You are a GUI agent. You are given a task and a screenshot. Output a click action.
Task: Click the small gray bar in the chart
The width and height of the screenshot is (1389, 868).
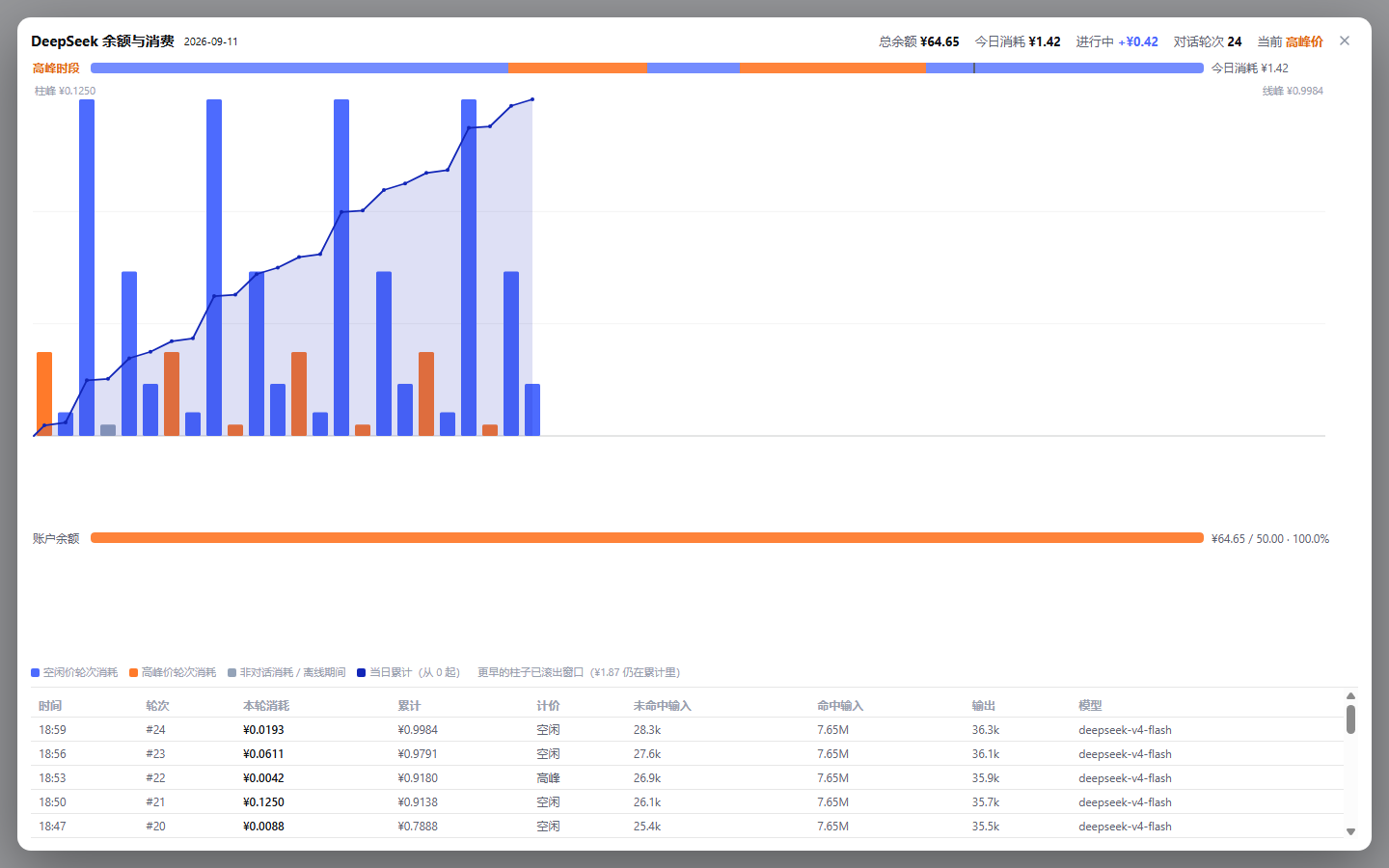pyautogui.click(x=108, y=430)
